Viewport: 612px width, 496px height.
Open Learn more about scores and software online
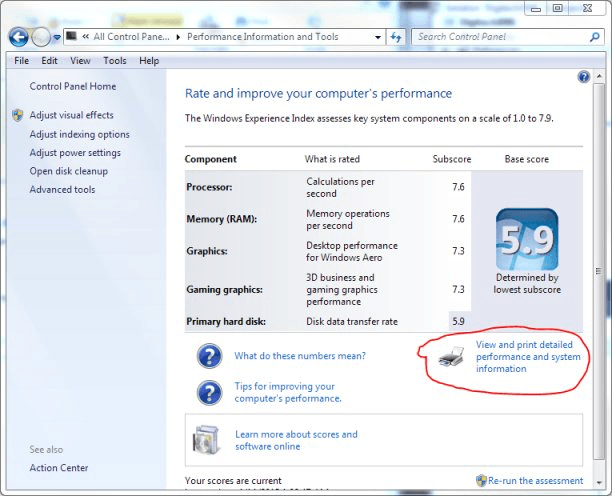296,441
